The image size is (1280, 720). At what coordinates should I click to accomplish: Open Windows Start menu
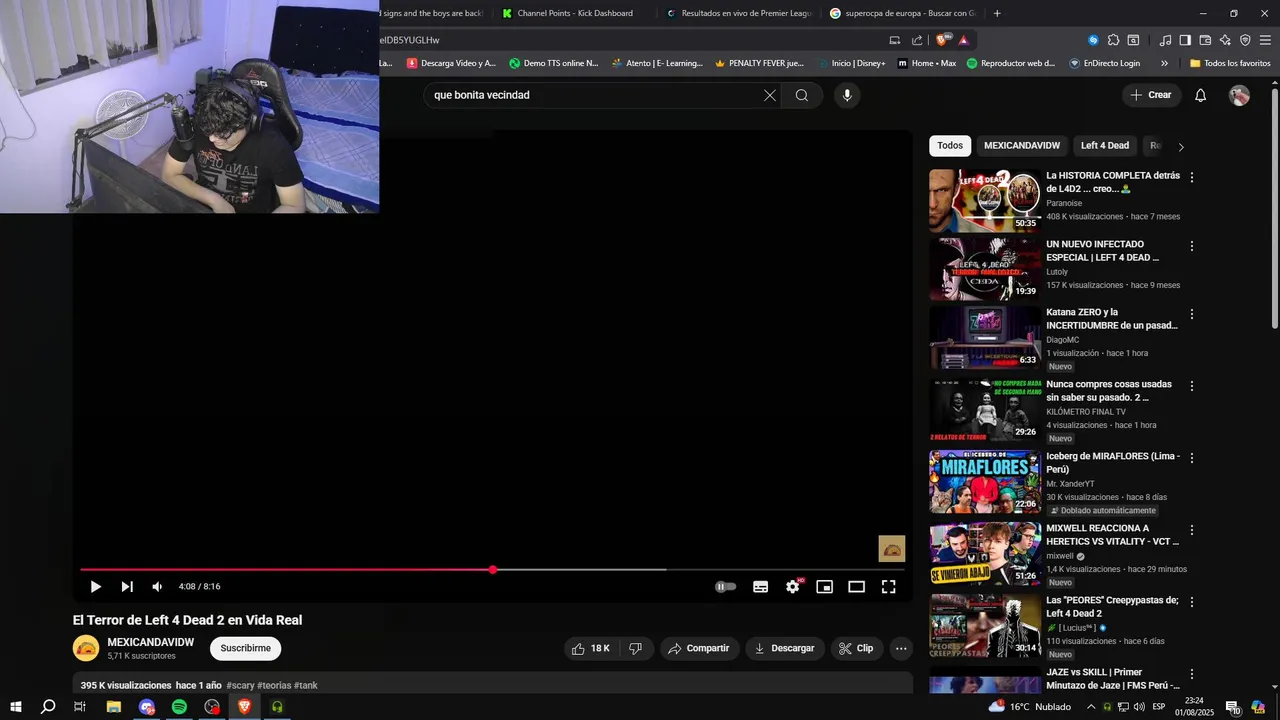[x=15, y=707]
